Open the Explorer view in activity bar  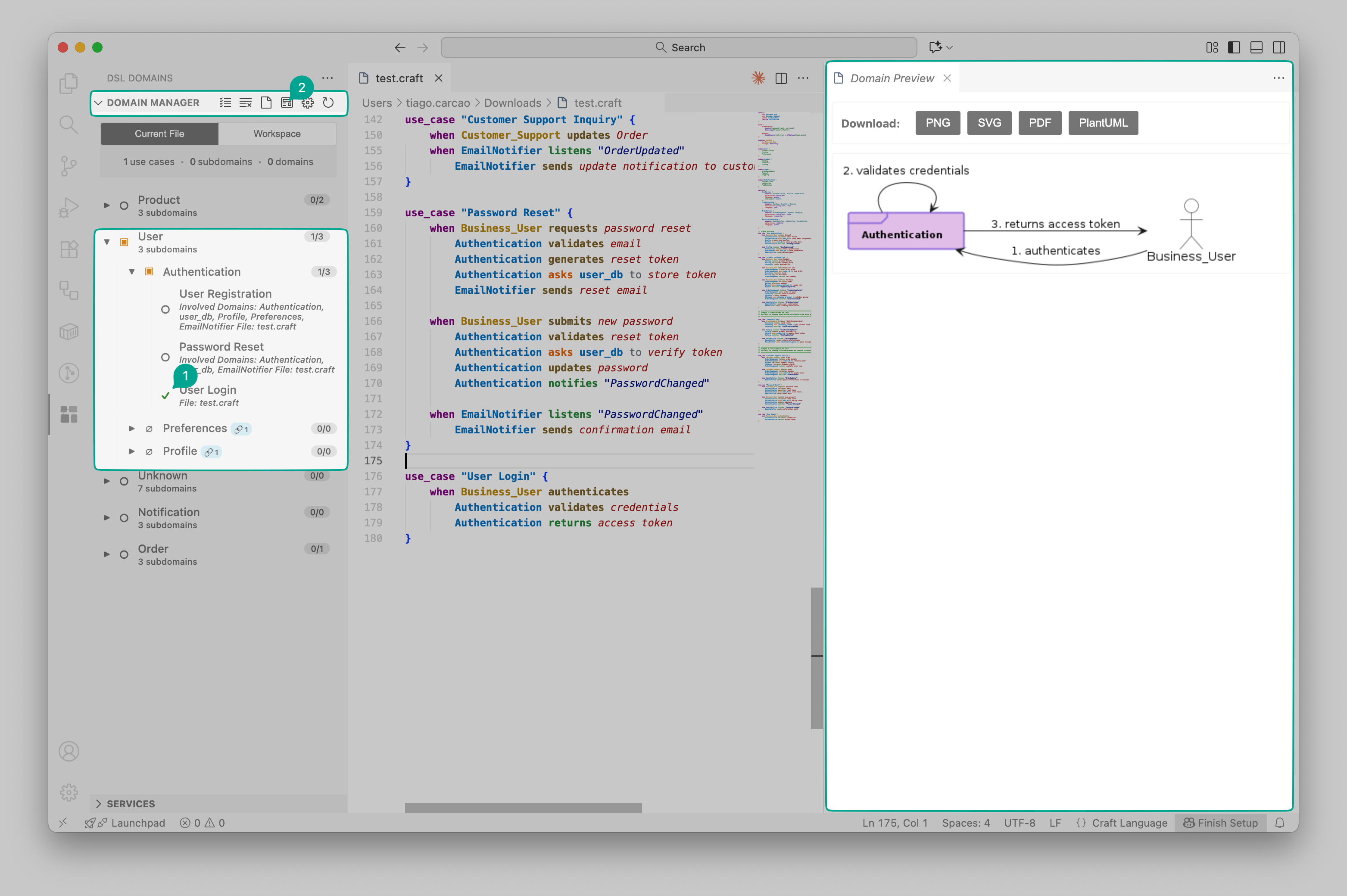pyautogui.click(x=69, y=84)
